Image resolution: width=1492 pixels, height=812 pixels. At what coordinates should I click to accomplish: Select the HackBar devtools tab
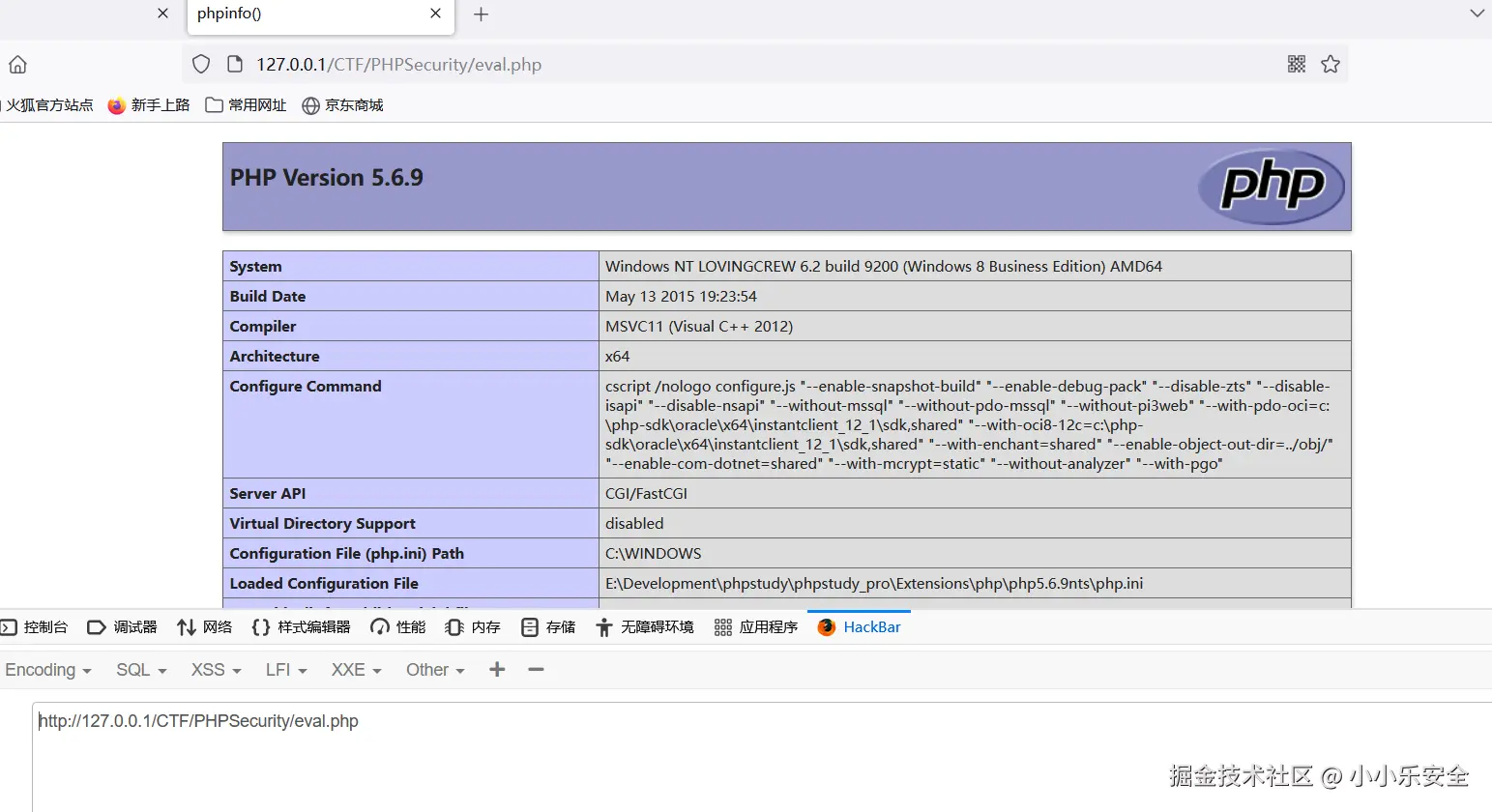859,627
